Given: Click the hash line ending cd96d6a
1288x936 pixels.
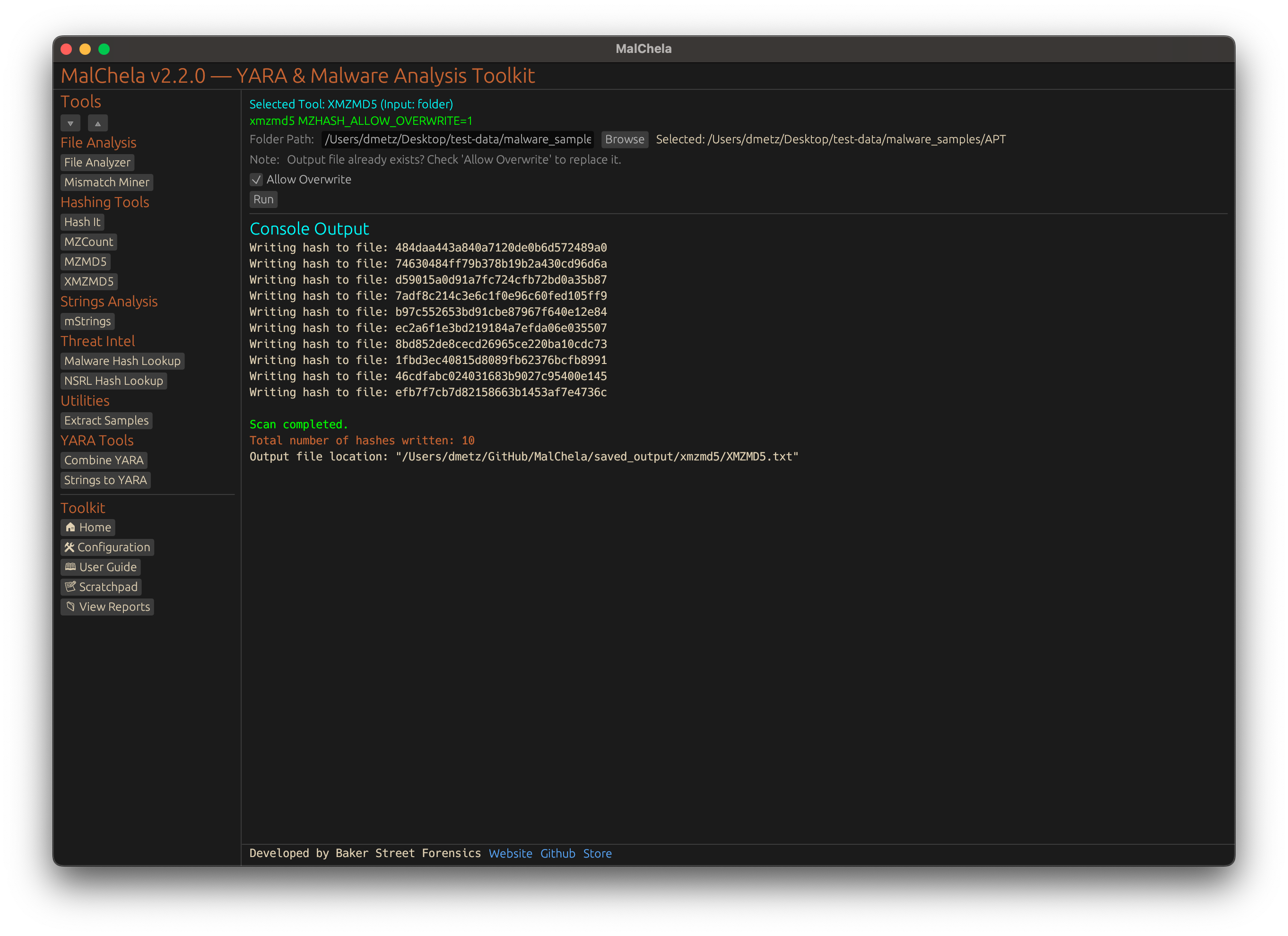Looking at the screenshot, I should point(428,264).
